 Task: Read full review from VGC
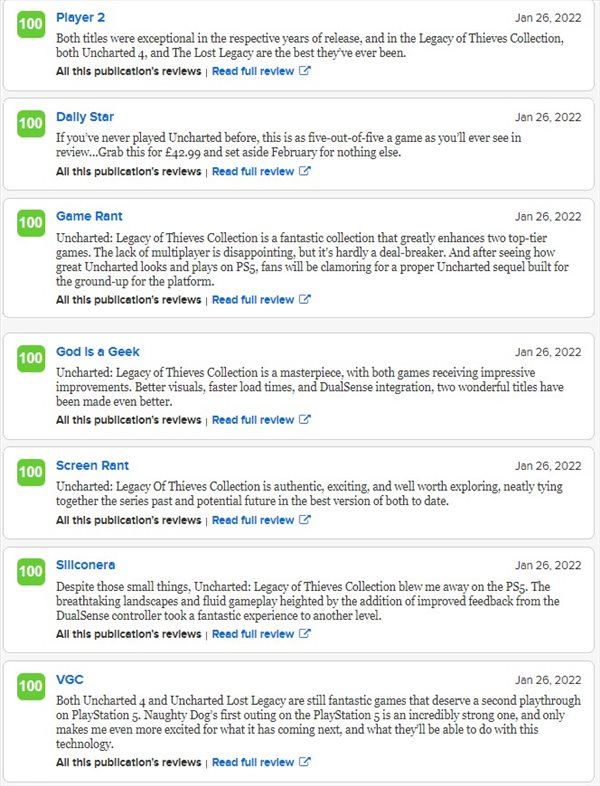pyautogui.click(x=253, y=762)
